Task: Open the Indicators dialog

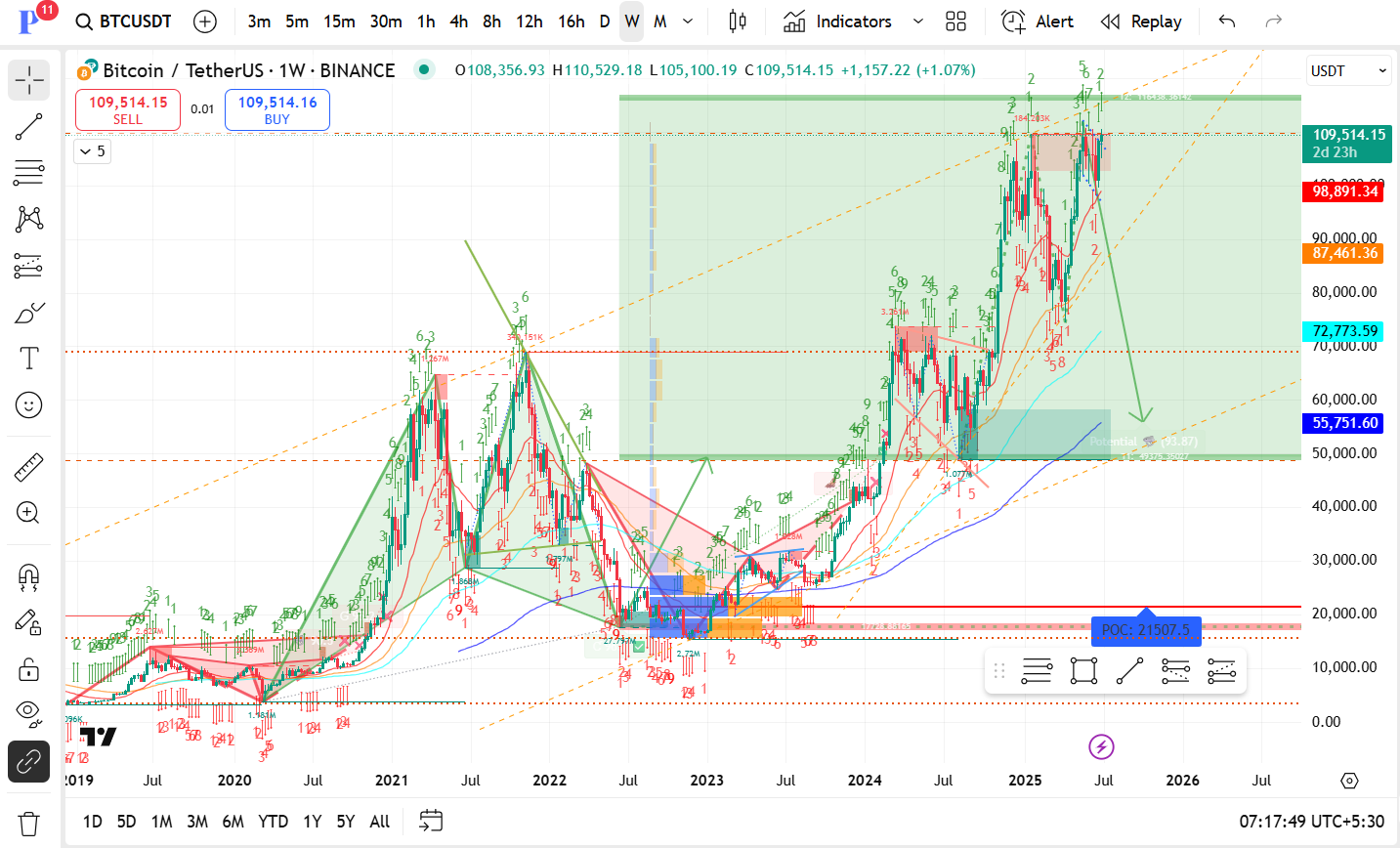Action: [837, 21]
